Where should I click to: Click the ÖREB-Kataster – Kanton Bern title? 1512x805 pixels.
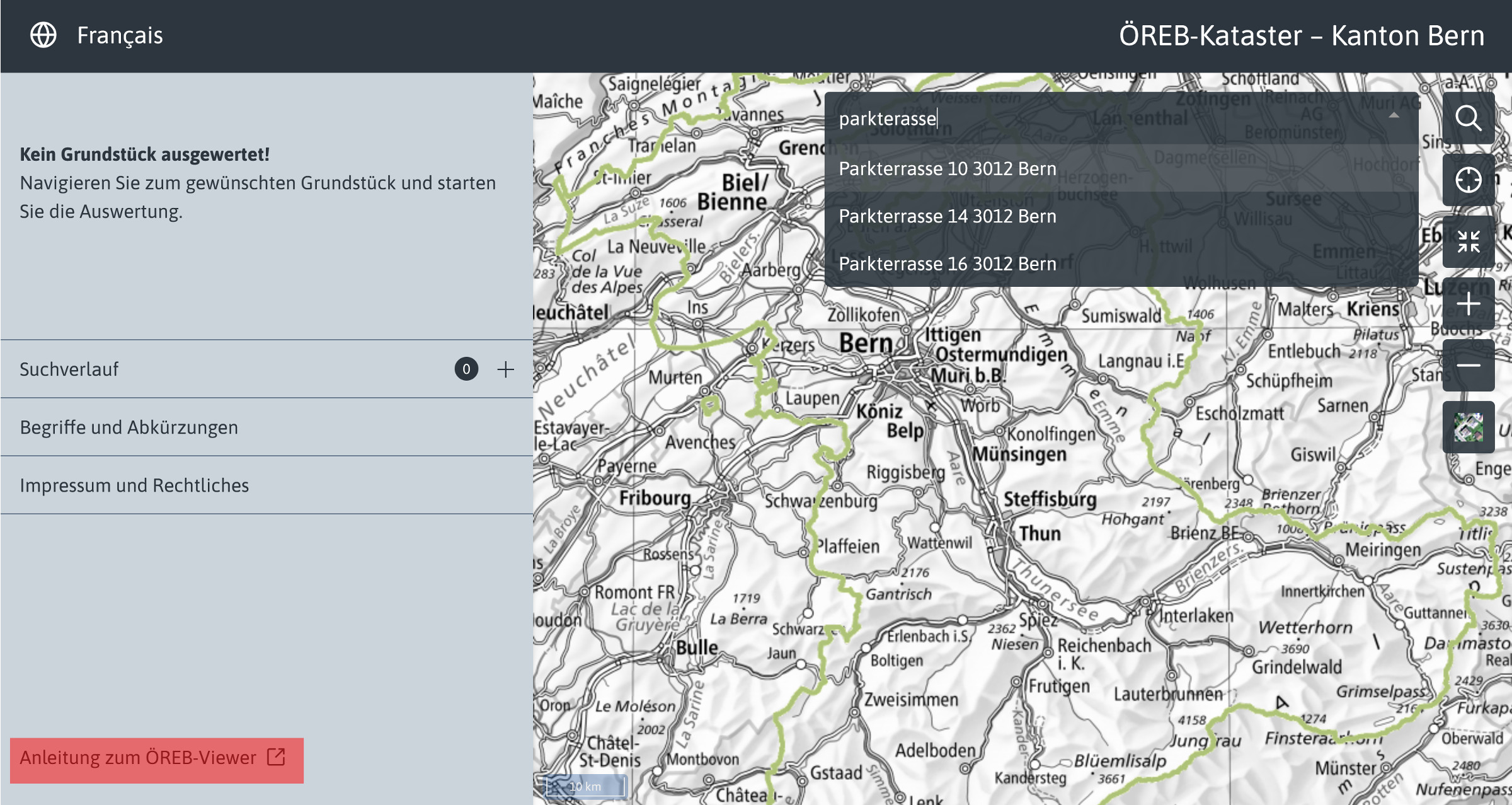(1302, 35)
